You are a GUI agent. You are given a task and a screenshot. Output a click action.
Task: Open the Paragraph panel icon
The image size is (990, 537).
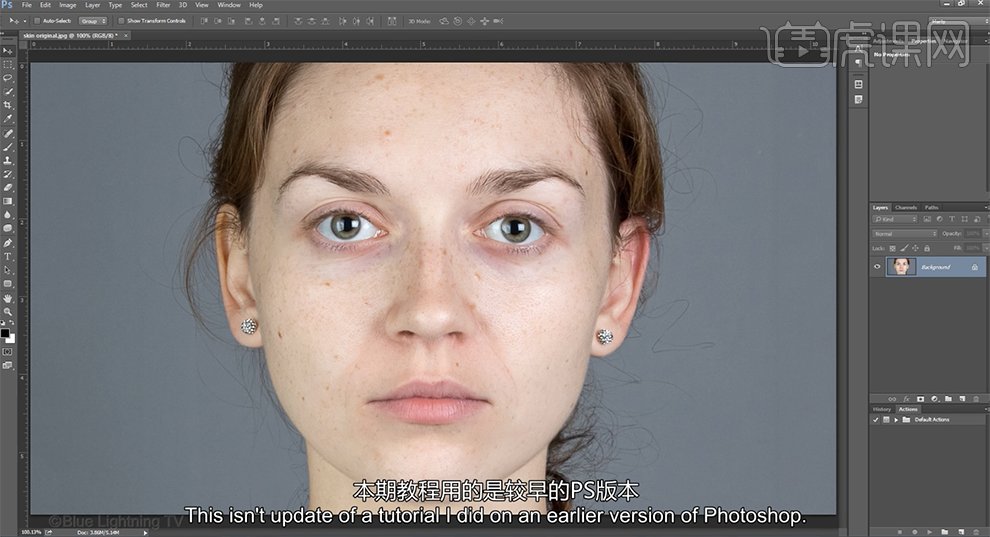[858, 62]
